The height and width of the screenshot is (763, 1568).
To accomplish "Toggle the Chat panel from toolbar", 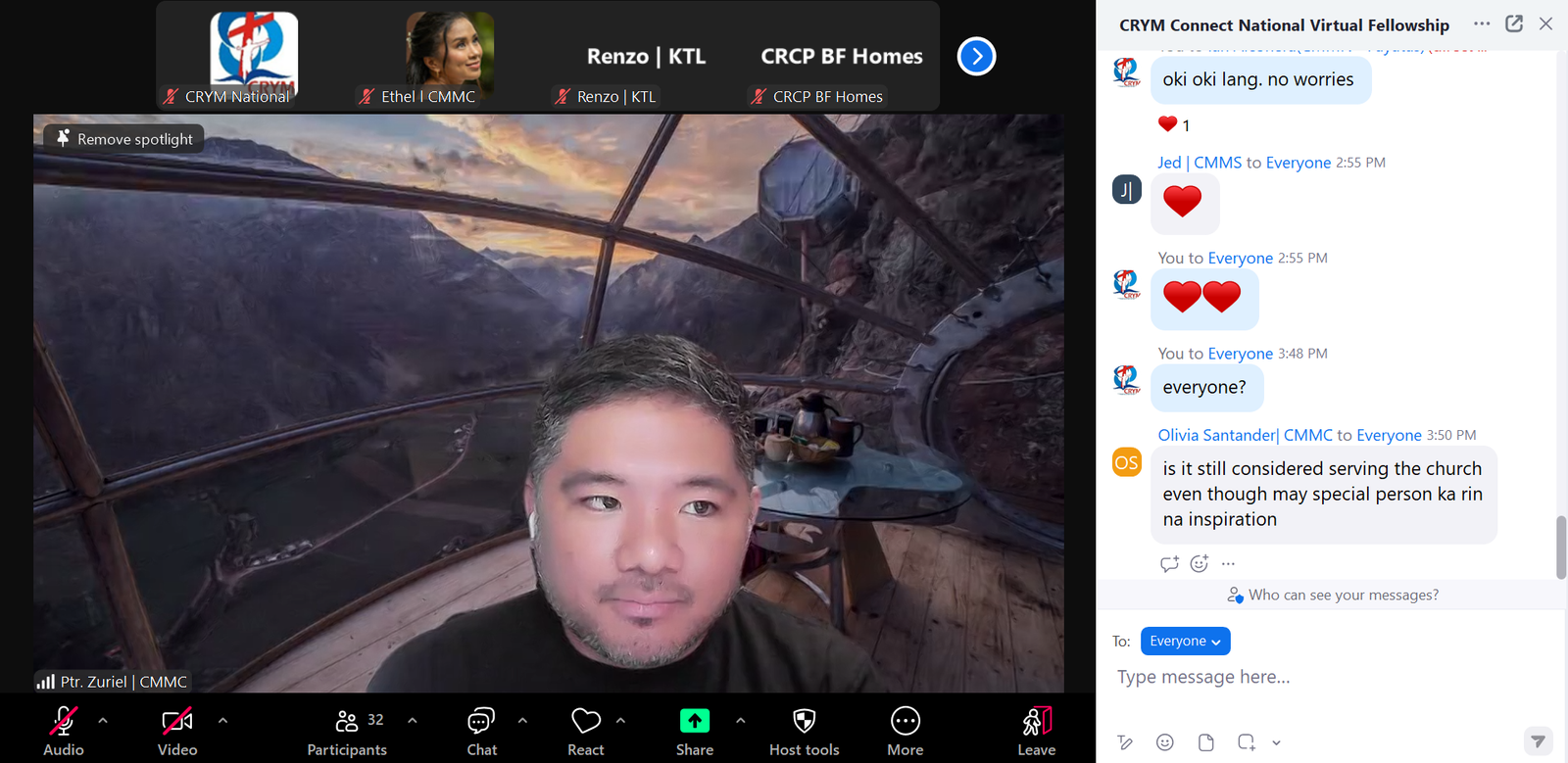I will (481, 722).
